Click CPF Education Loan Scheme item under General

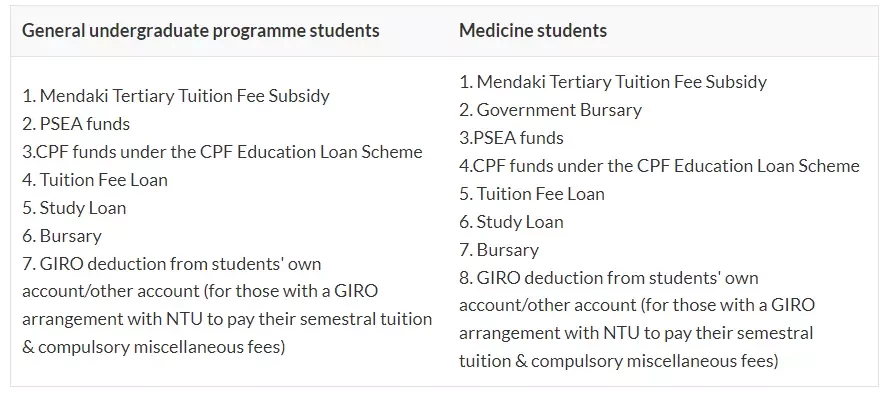[x=222, y=152]
